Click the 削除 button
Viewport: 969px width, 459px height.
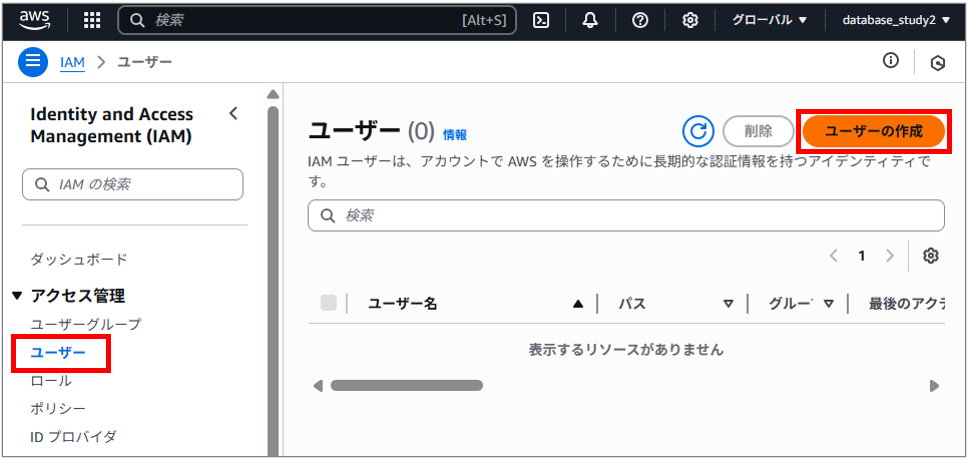point(758,131)
